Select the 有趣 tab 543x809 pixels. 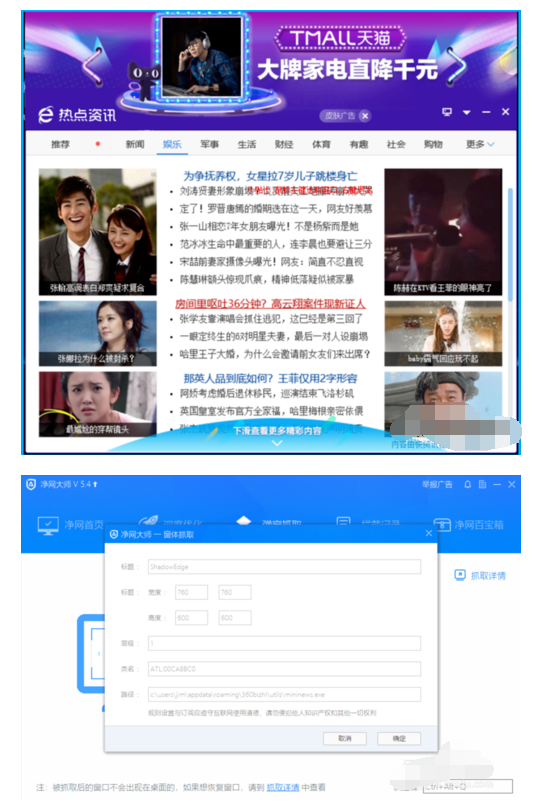(359, 144)
